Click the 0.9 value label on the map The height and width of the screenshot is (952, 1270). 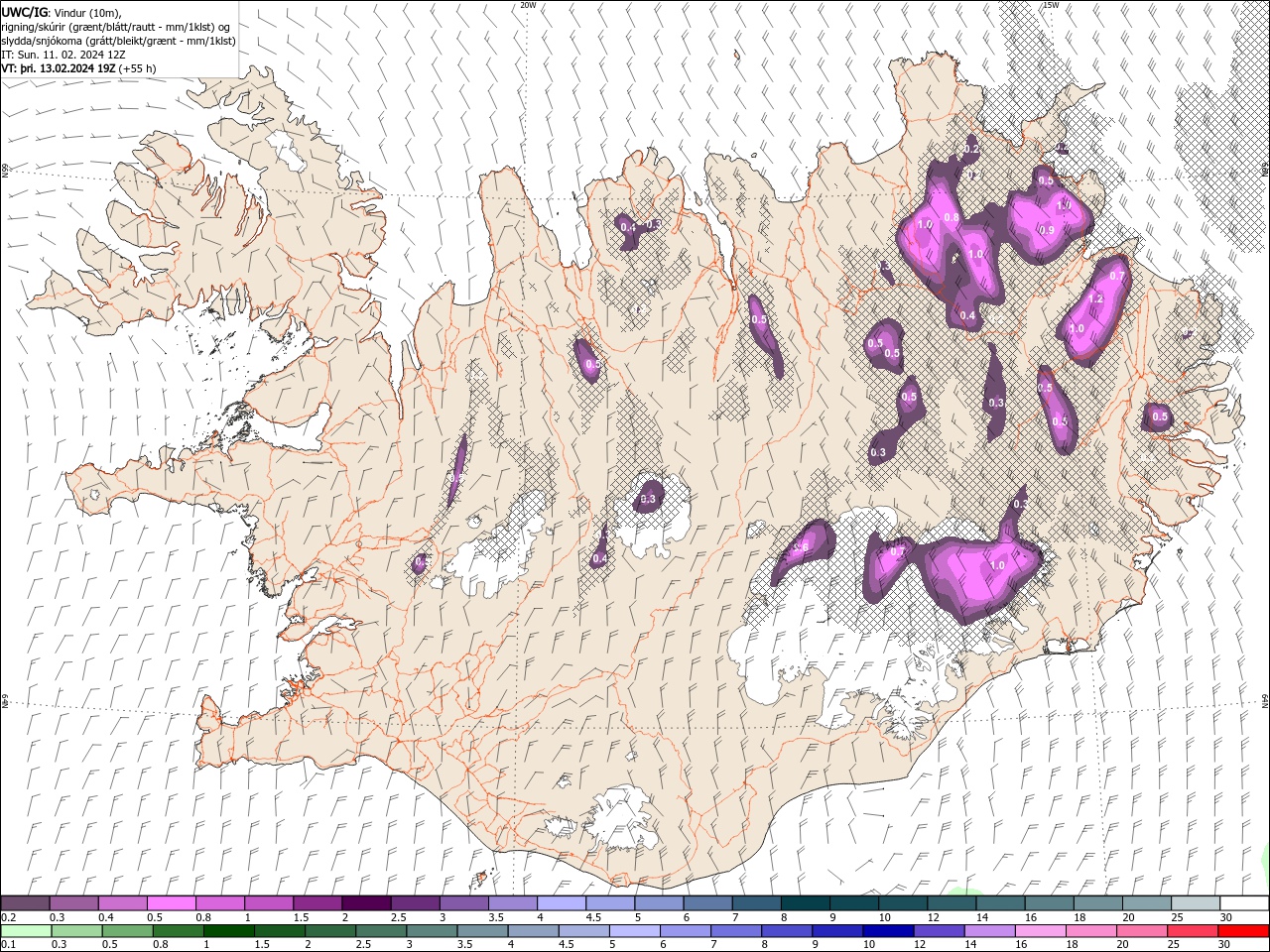pos(1046,230)
